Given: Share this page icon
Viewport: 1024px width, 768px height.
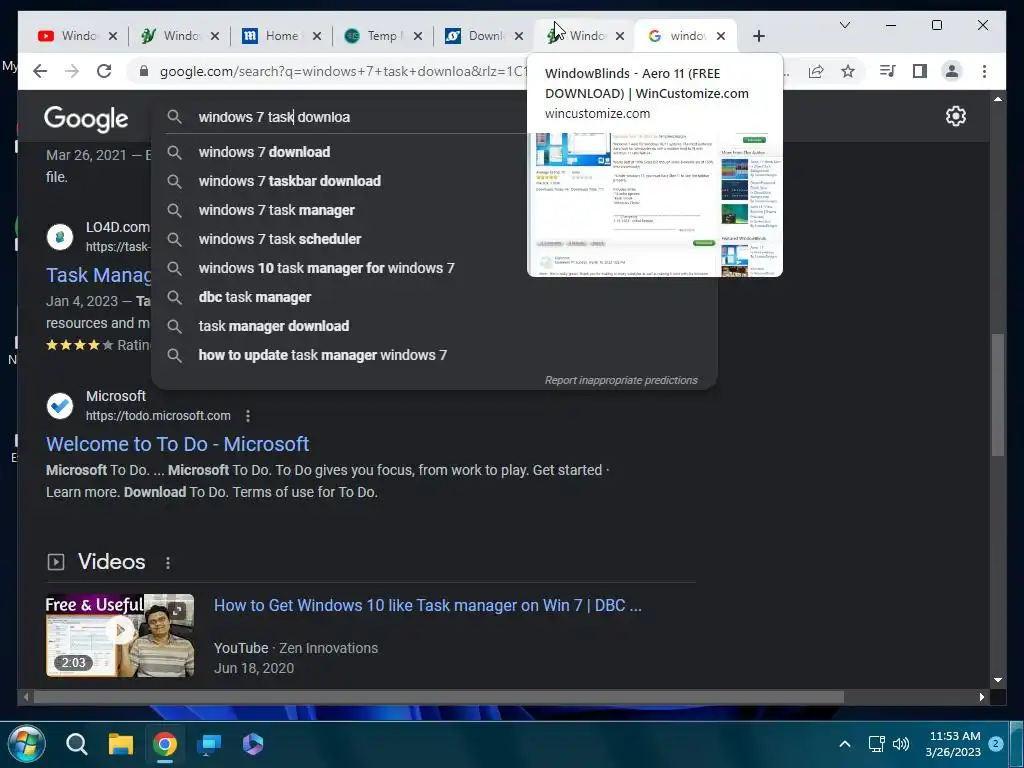Looking at the screenshot, I should (816, 71).
